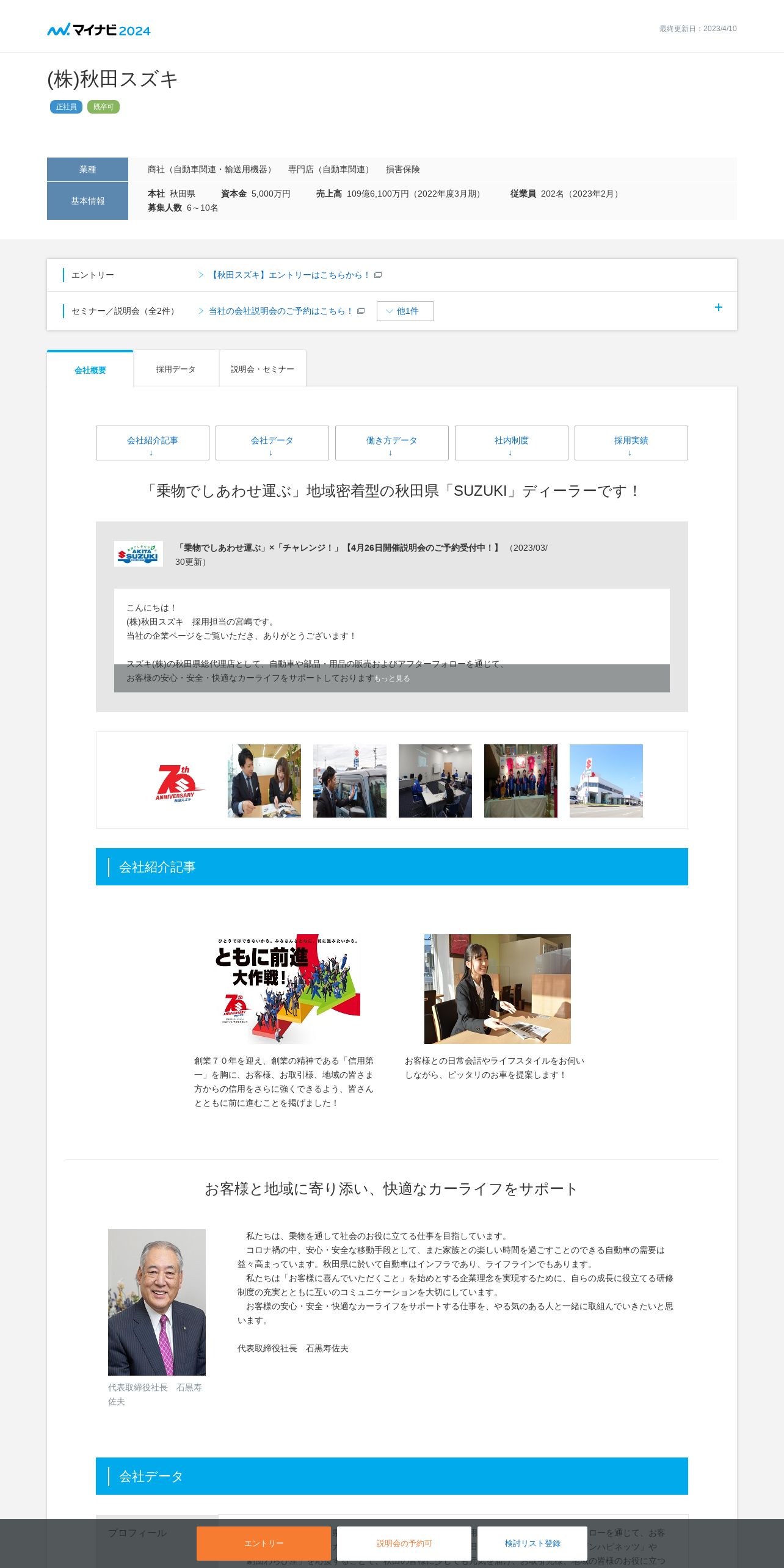Open the 【秋田スズキ】エントリーはこちらから！ link

289,275
